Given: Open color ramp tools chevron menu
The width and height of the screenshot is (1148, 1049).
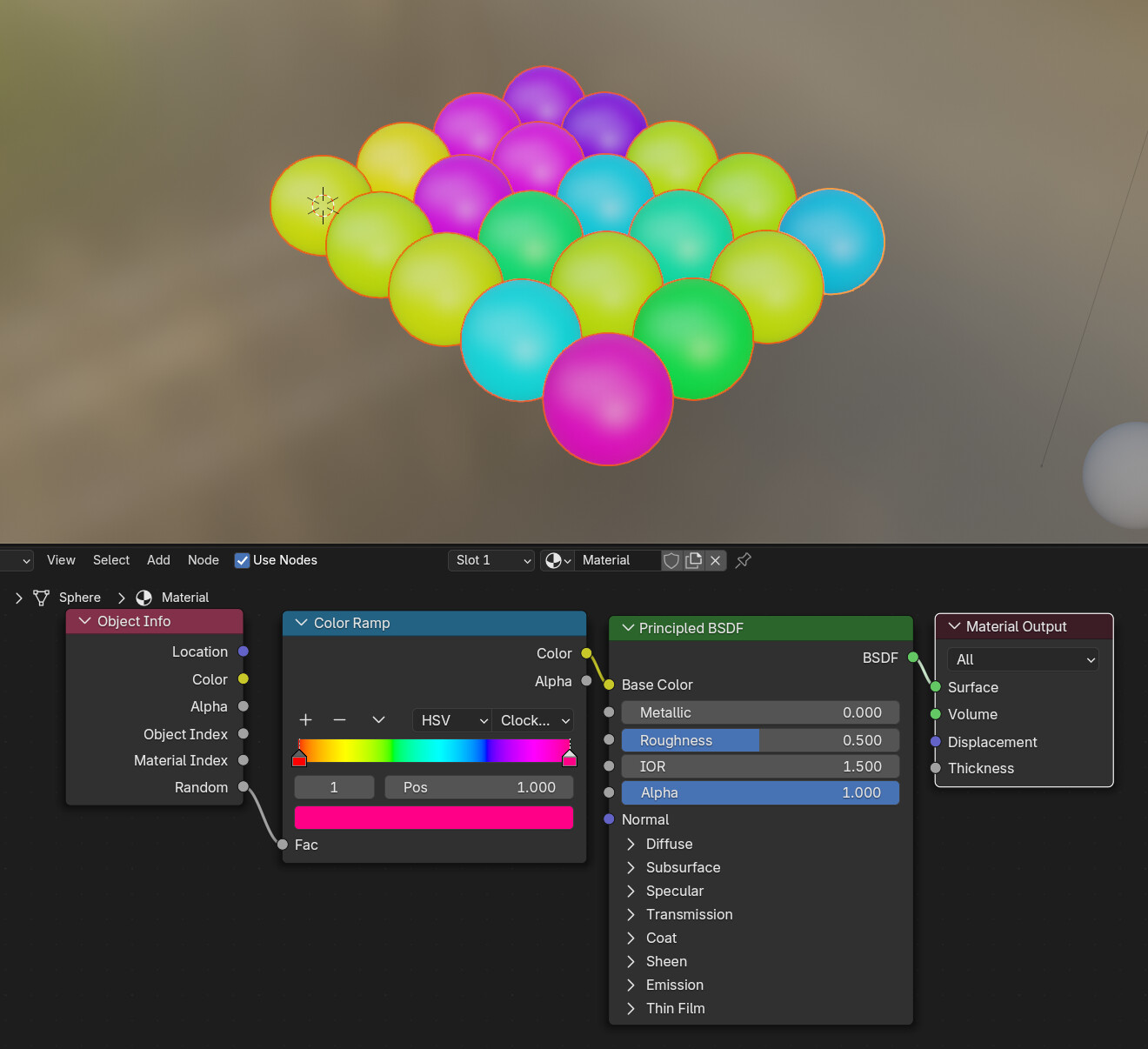Looking at the screenshot, I should pos(378,720).
